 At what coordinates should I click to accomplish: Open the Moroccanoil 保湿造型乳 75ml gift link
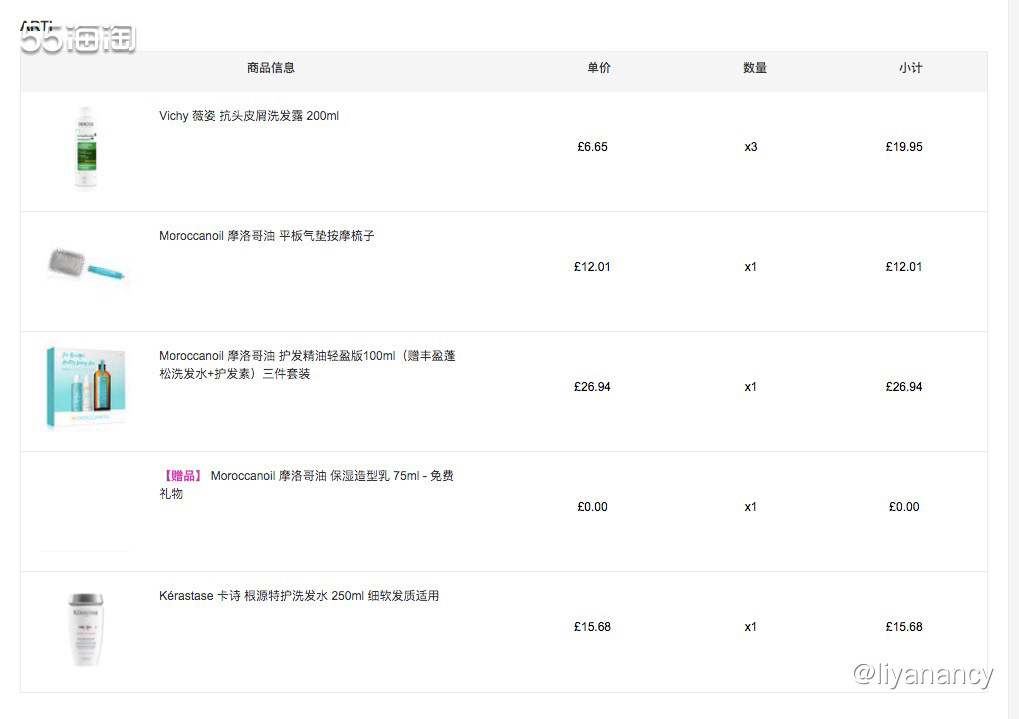click(x=332, y=476)
